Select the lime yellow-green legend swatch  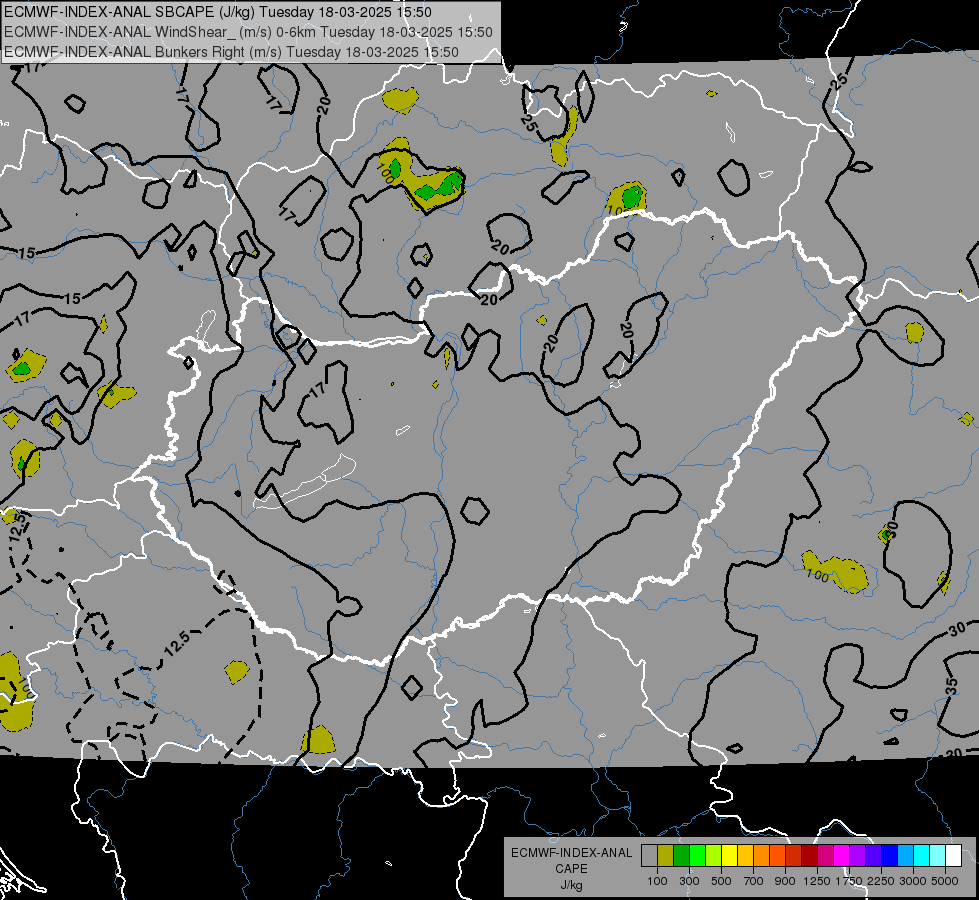(x=713, y=856)
